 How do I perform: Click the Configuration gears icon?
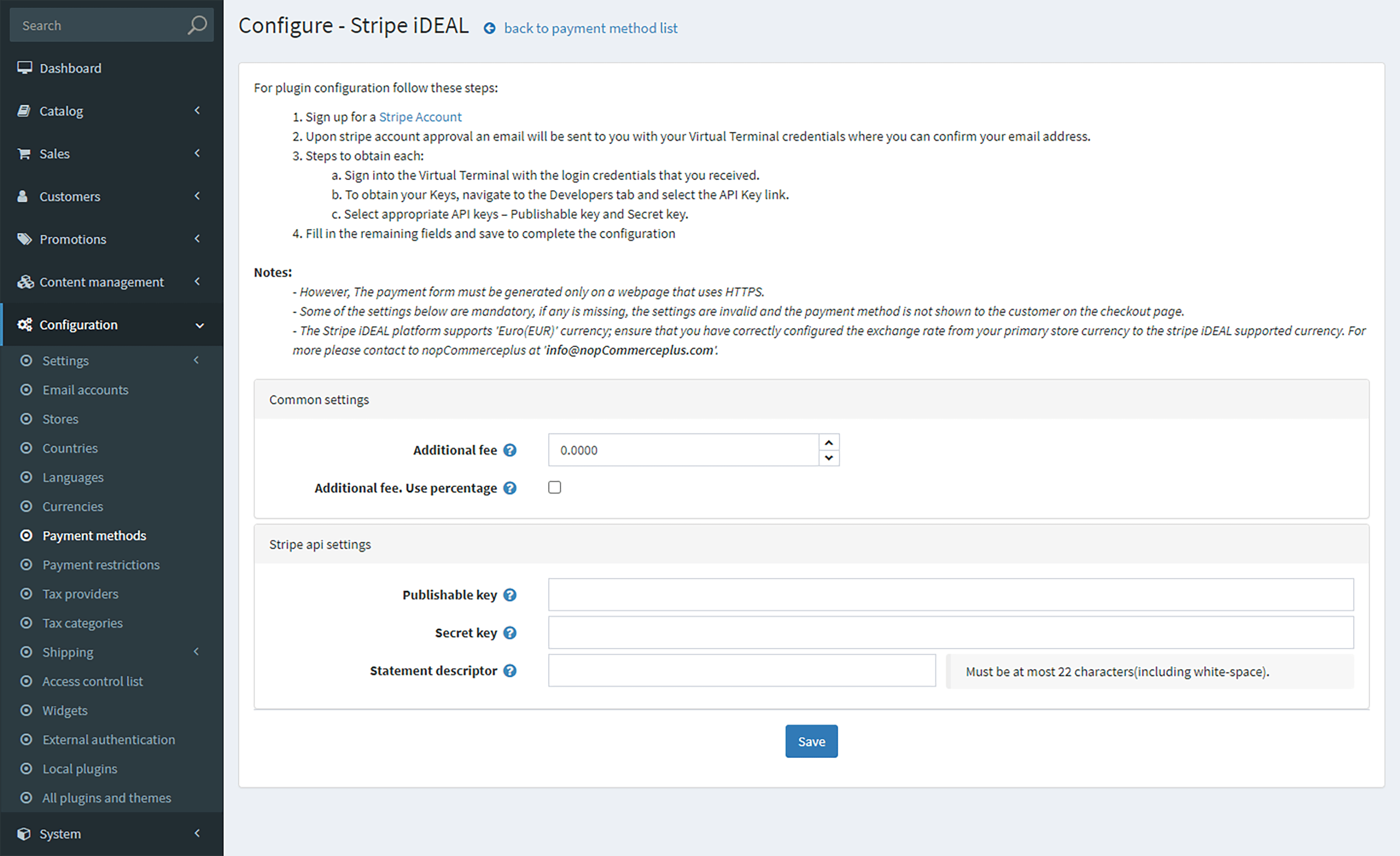[24, 324]
